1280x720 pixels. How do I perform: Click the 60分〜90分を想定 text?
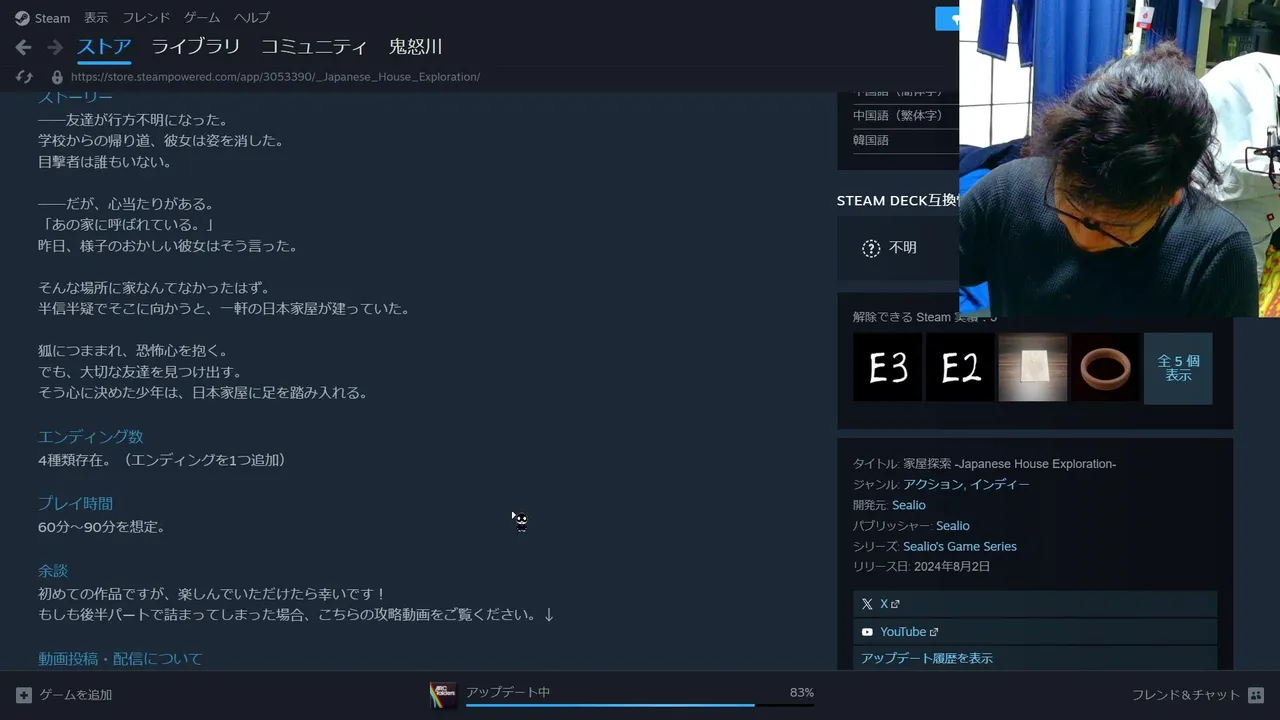[x=102, y=527]
